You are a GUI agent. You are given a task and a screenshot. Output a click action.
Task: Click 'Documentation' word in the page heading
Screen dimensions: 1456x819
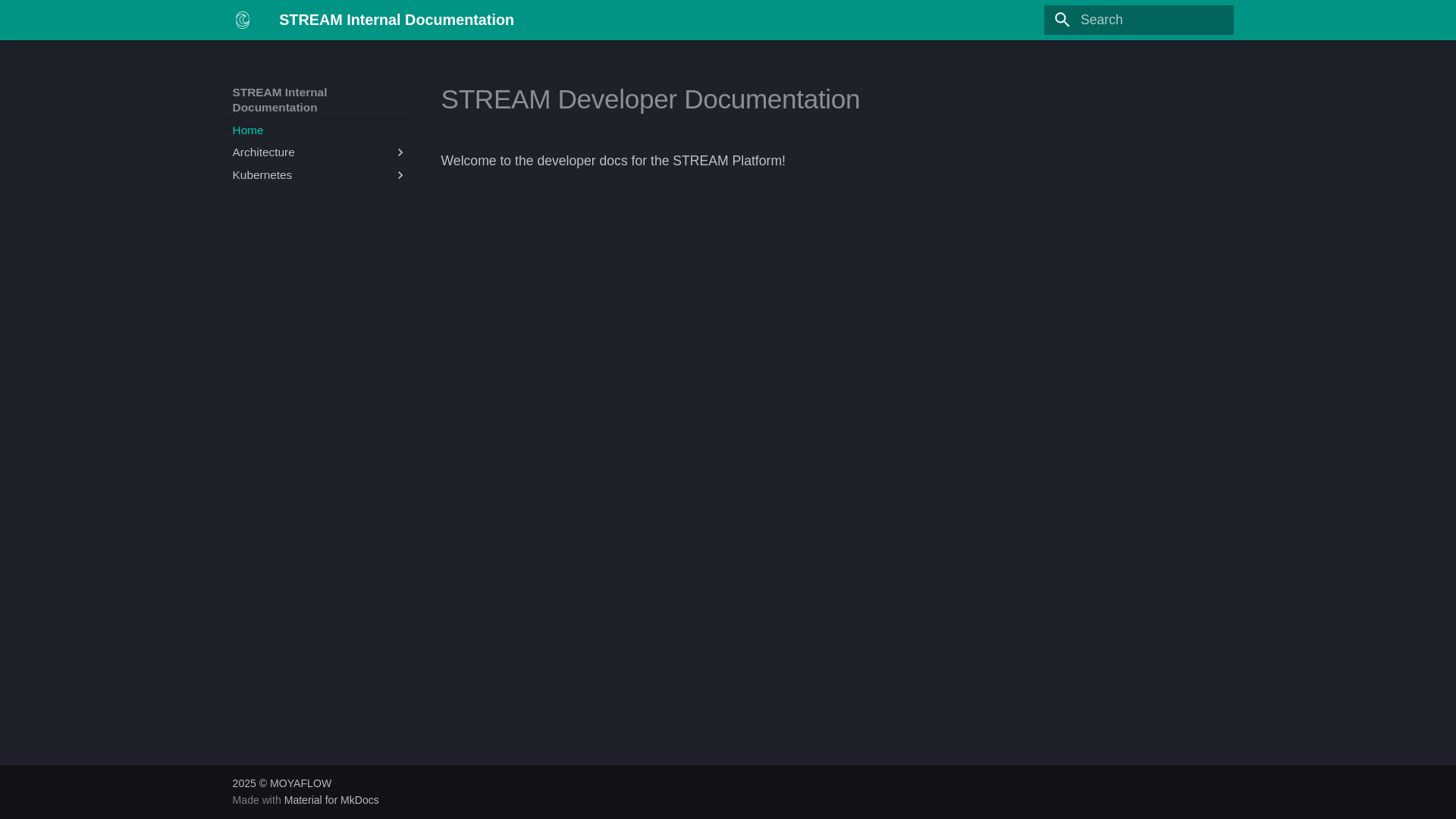pos(771,99)
